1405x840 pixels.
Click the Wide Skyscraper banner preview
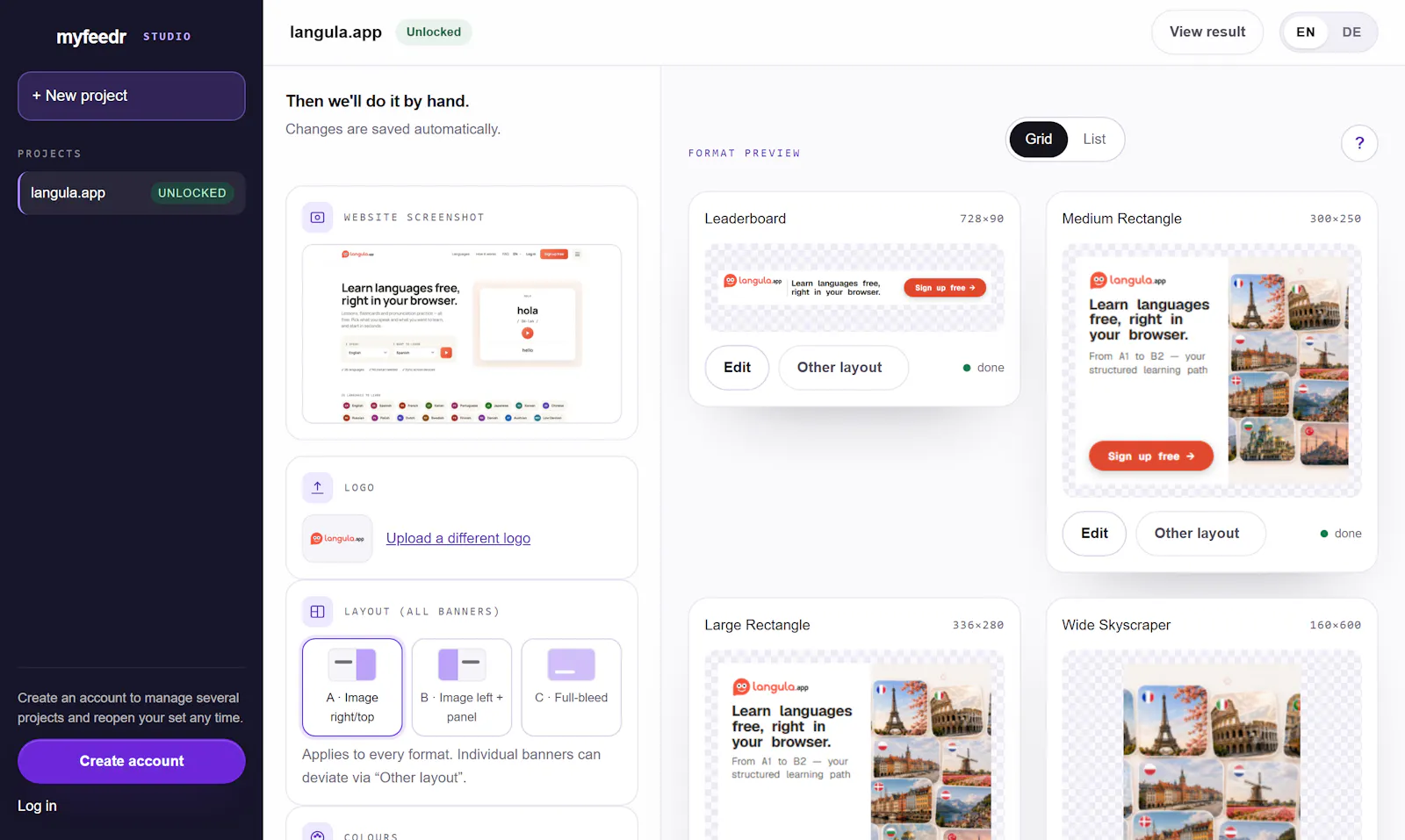pyautogui.click(x=1212, y=745)
